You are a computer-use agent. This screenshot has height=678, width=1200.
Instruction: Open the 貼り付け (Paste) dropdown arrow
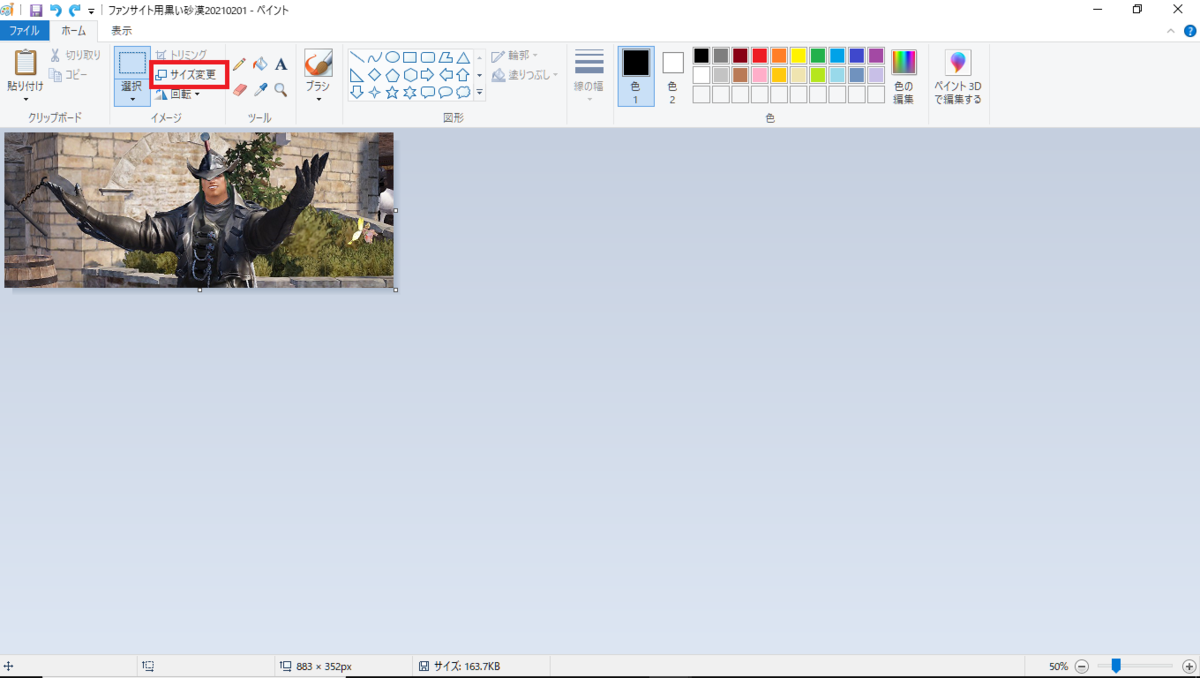click(x=25, y=100)
